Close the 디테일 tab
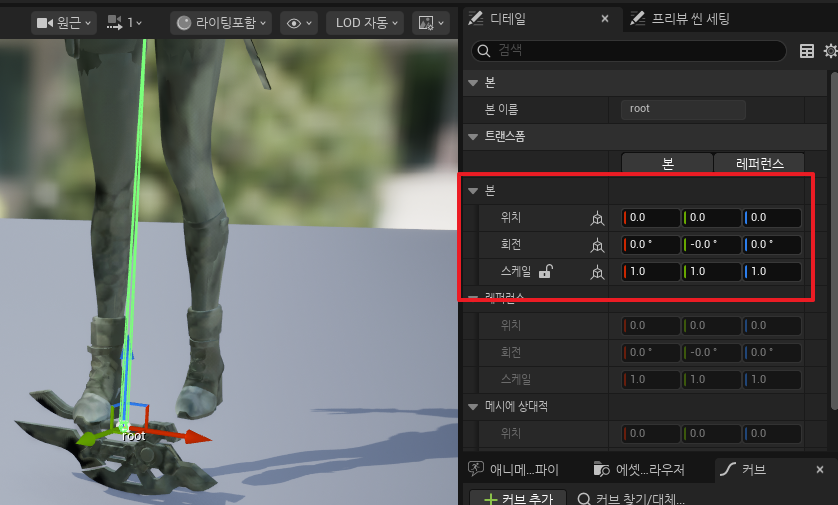 pos(602,18)
